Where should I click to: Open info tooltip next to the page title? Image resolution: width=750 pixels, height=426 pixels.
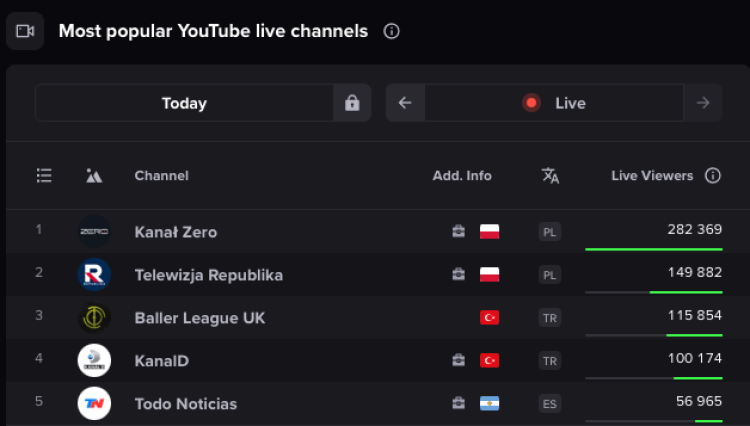point(391,32)
